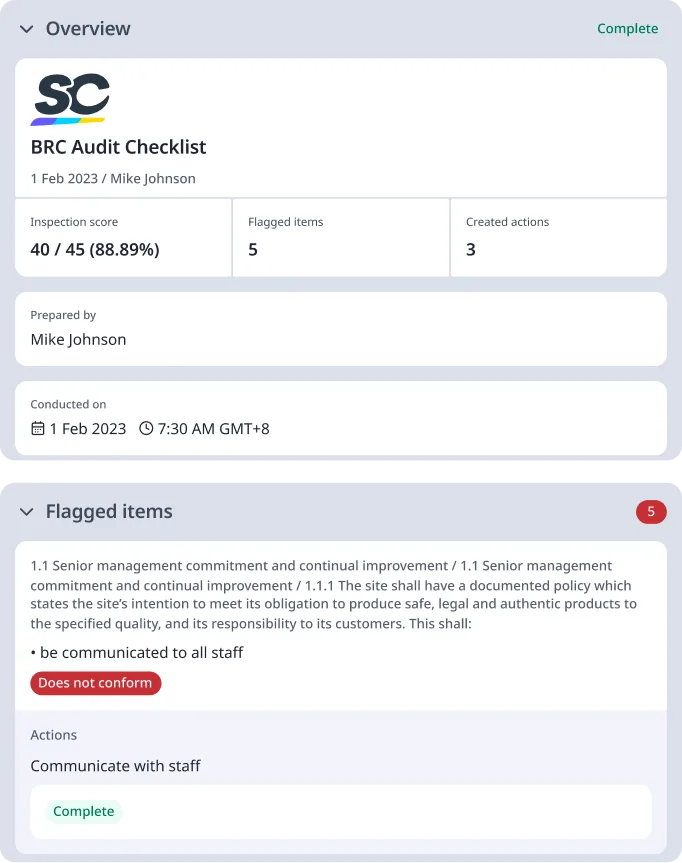The width and height of the screenshot is (682, 863).
Task: Select the Does not conform status badge
Action: point(95,683)
